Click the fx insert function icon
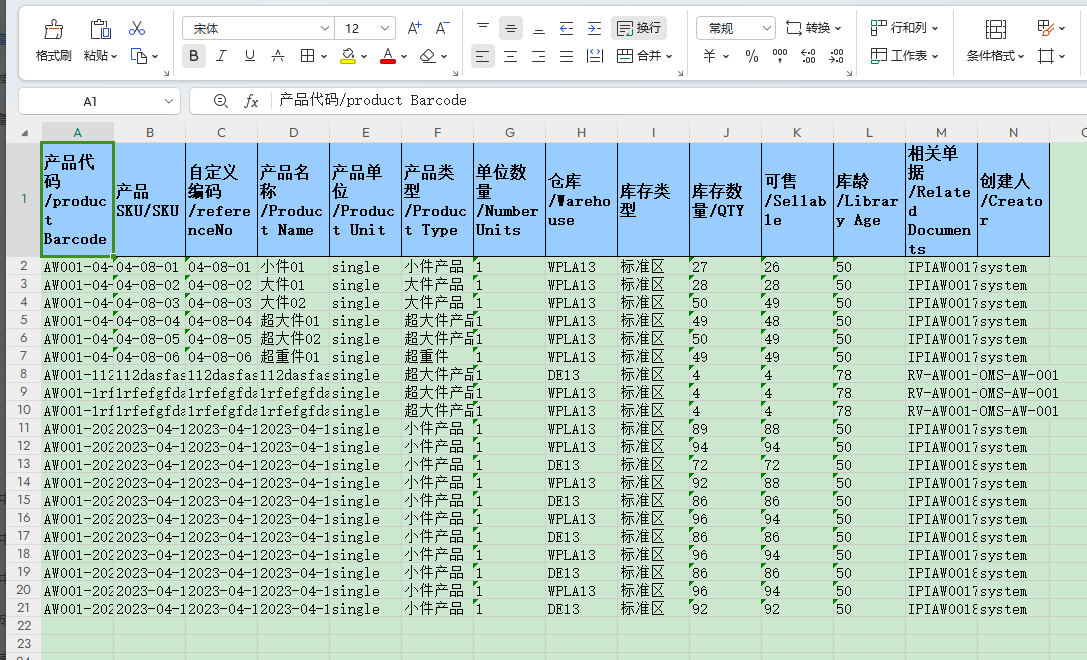This screenshot has width=1087, height=660. tap(251, 101)
